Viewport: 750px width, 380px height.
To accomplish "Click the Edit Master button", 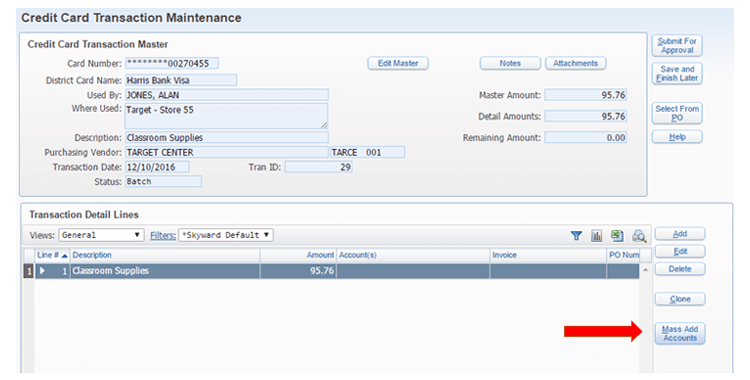I will pos(398,63).
